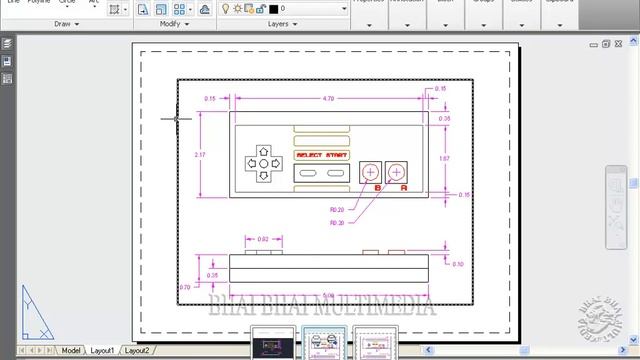Expand the Clipboard panel arrow
The image size is (640, 360).
tap(560, 25)
